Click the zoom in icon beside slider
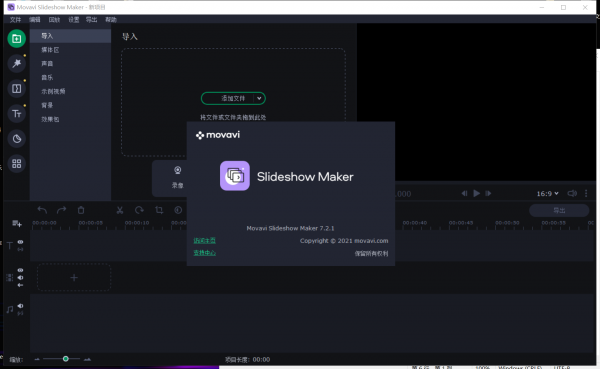600x369 pixels. pos(87,359)
